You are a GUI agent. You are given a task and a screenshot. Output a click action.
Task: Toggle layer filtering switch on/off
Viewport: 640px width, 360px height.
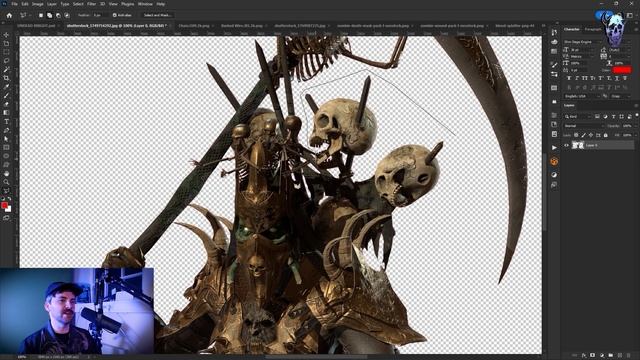tap(637, 116)
